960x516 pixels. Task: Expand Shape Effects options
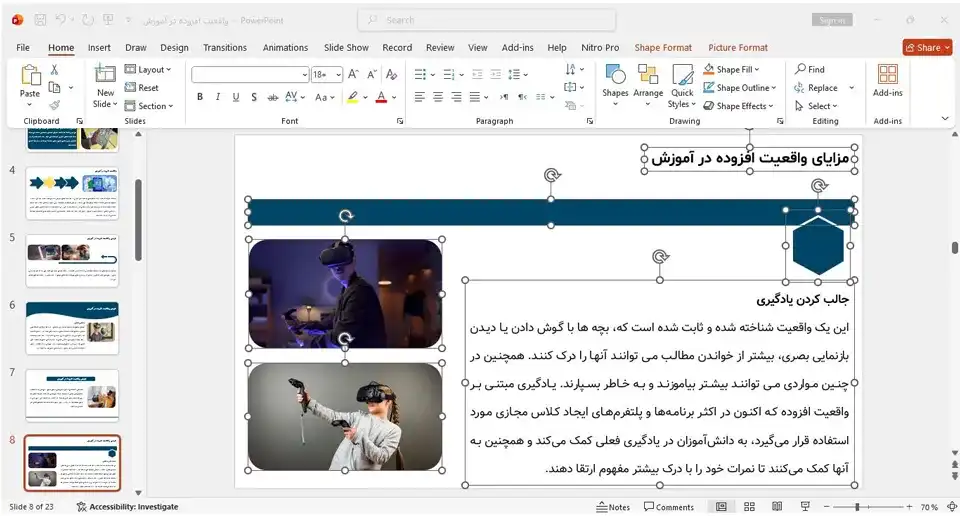click(738, 106)
